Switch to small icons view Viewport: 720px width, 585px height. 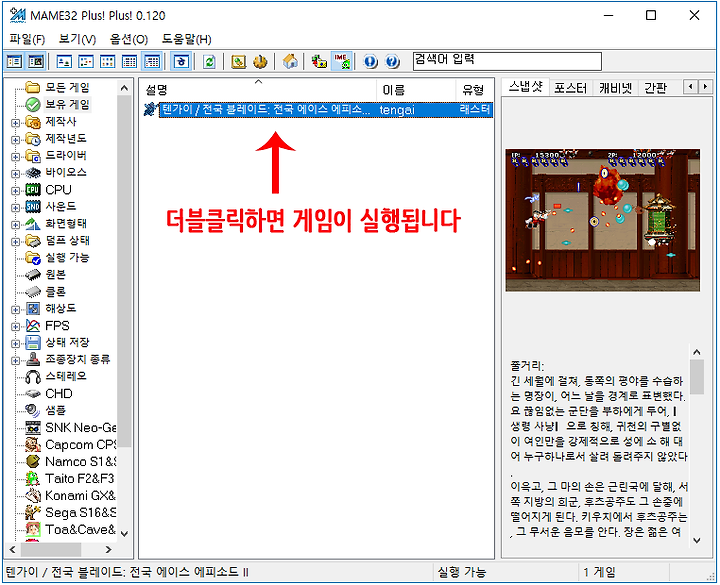[86, 62]
